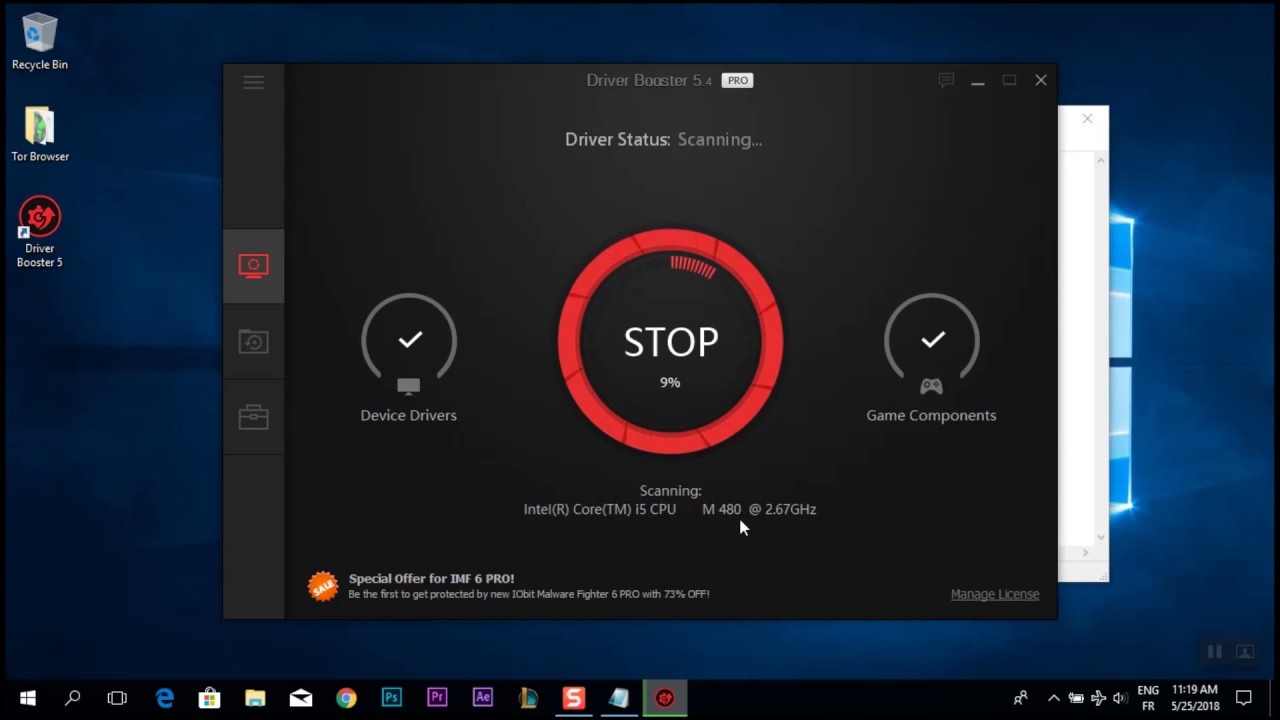The width and height of the screenshot is (1280, 720).
Task: Open the Manage License link
Action: pos(995,594)
